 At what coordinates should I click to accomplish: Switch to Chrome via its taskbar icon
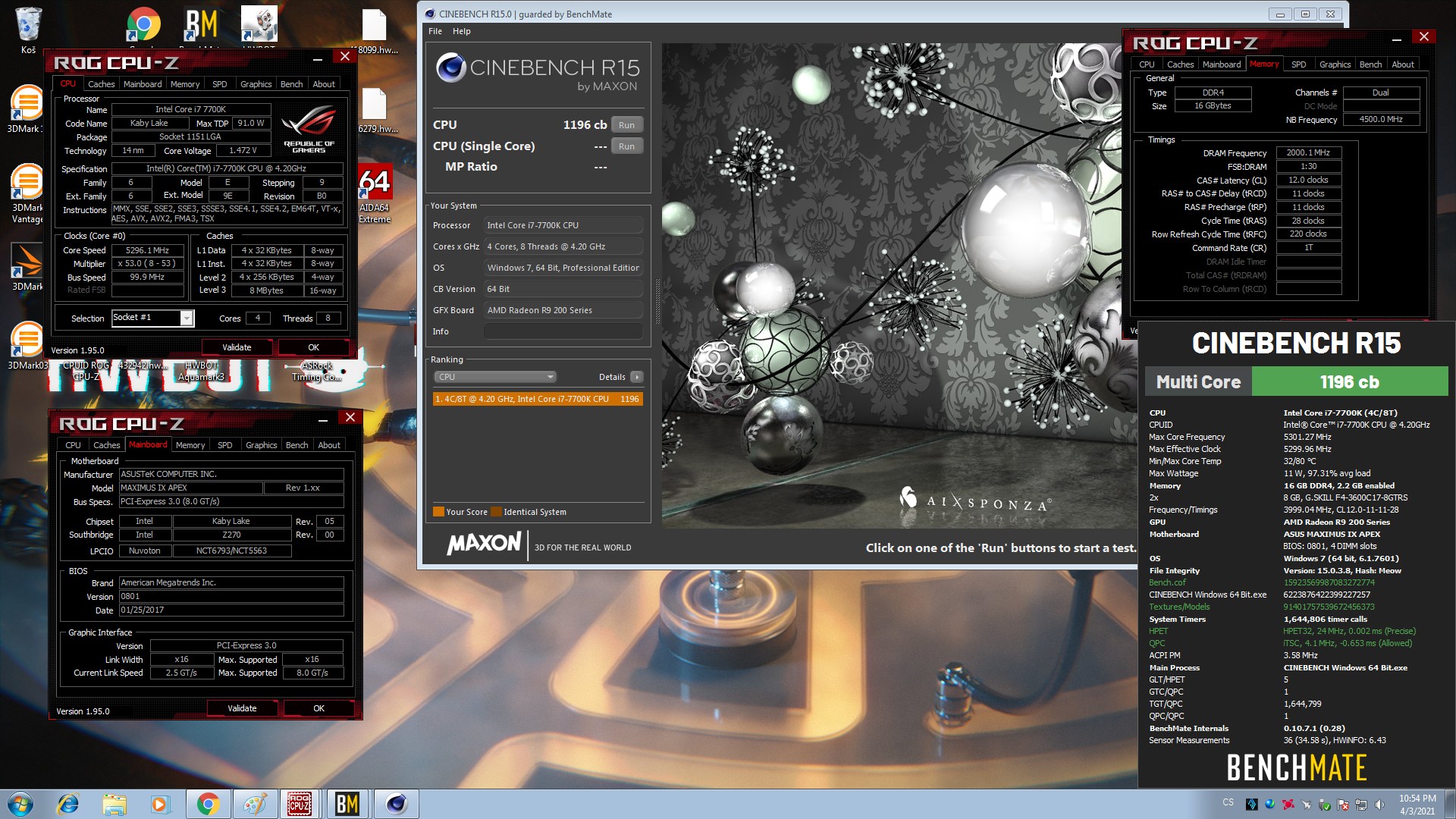click(208, 804)
